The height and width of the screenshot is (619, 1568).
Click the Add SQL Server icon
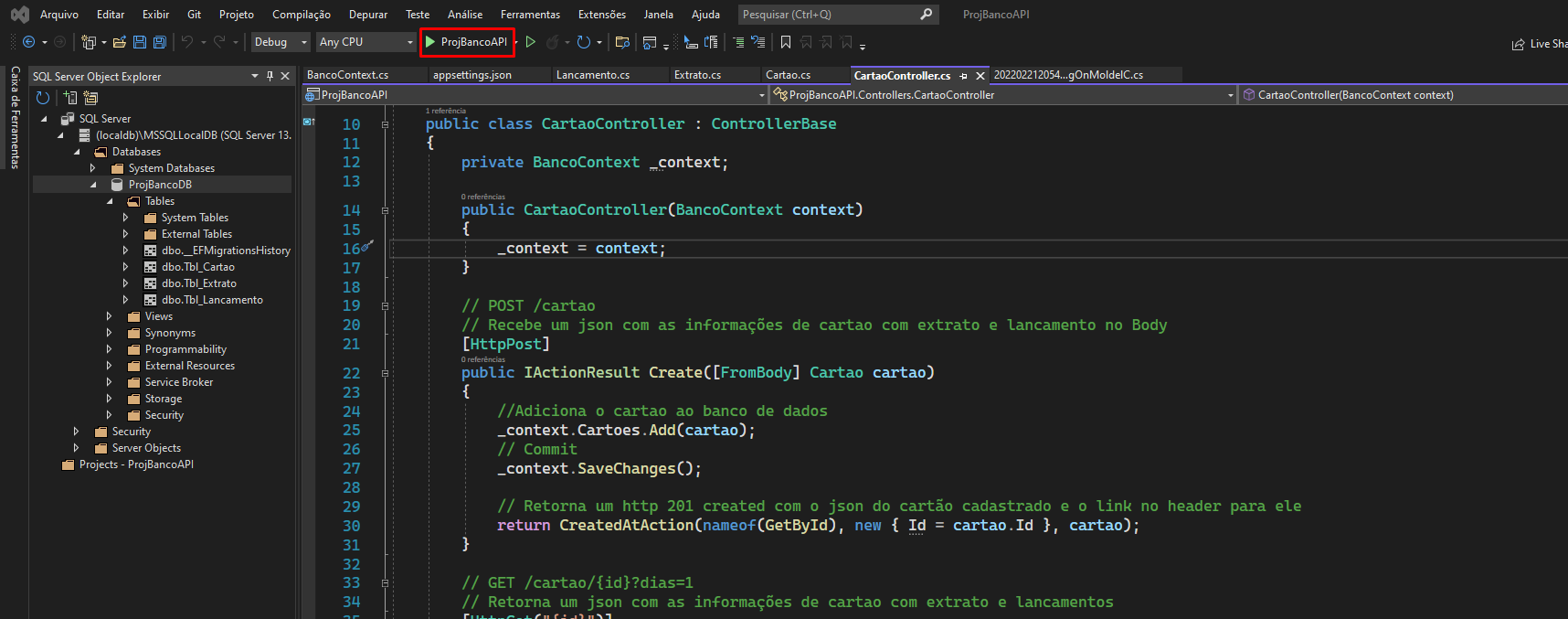[x=70, y=98]
